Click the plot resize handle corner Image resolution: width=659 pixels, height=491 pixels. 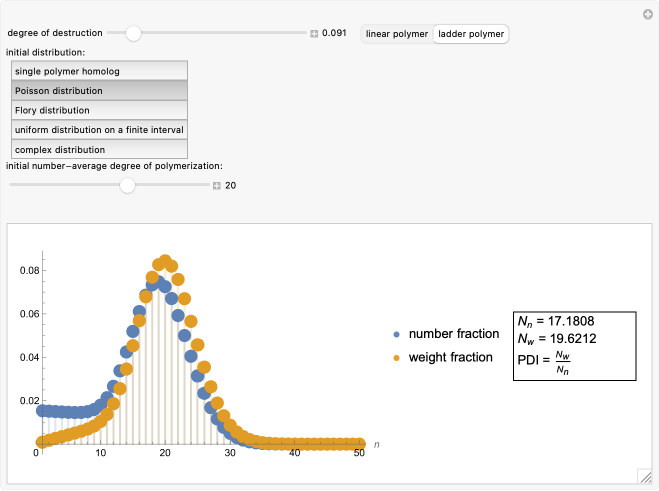point(645,475)
